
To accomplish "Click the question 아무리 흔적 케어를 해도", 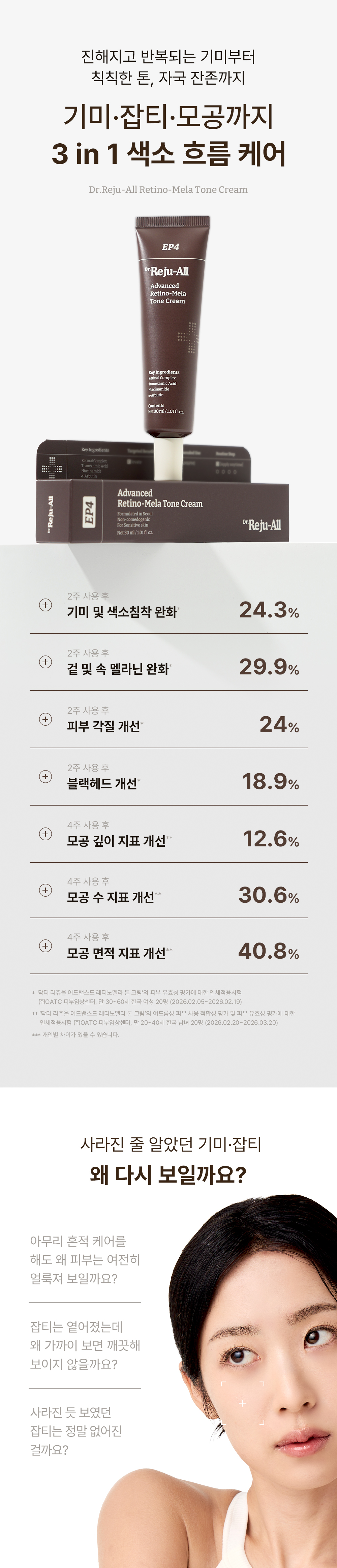I will [x=85, y=1259].
